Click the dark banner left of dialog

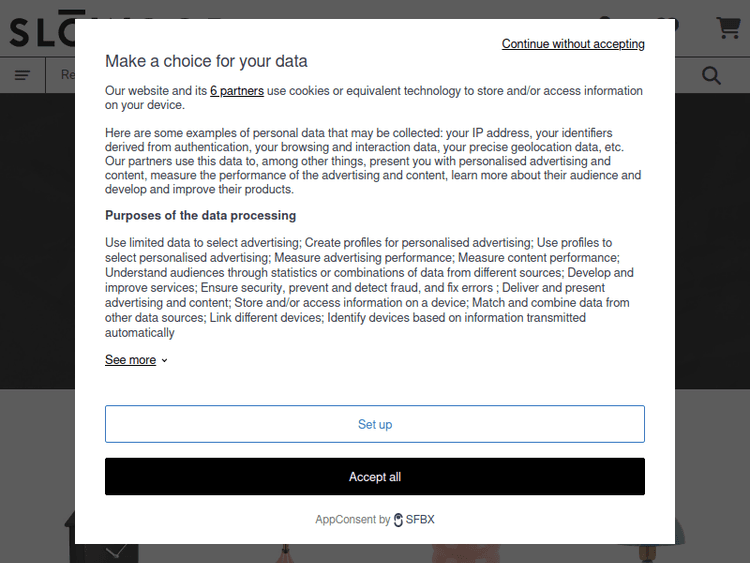(x=37, y=240)
